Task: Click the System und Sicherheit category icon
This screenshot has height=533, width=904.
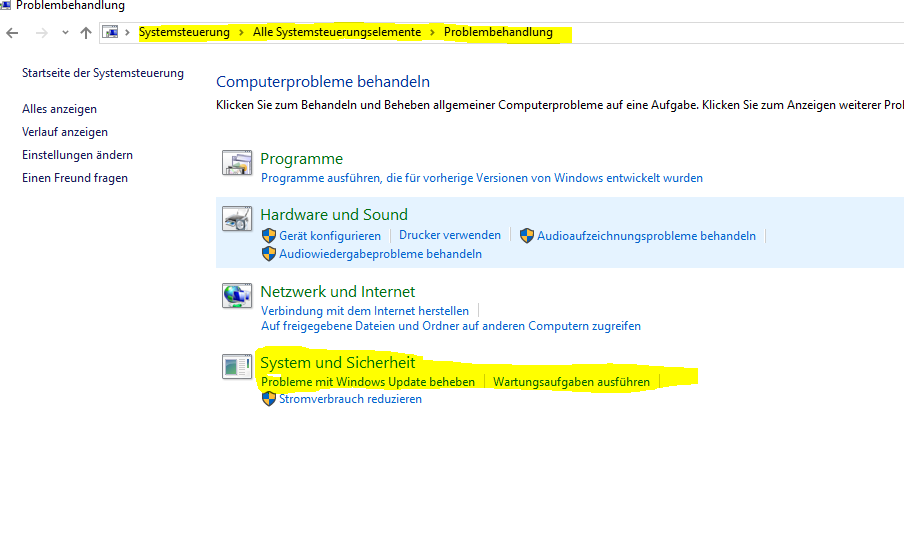Action: point(237,366)
